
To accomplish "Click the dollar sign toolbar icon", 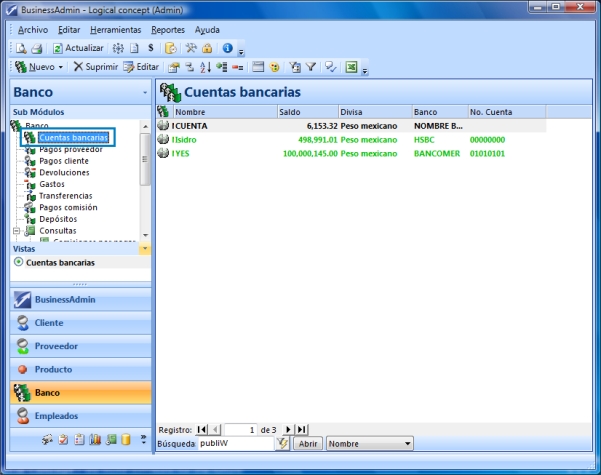I will pos(150,48).
